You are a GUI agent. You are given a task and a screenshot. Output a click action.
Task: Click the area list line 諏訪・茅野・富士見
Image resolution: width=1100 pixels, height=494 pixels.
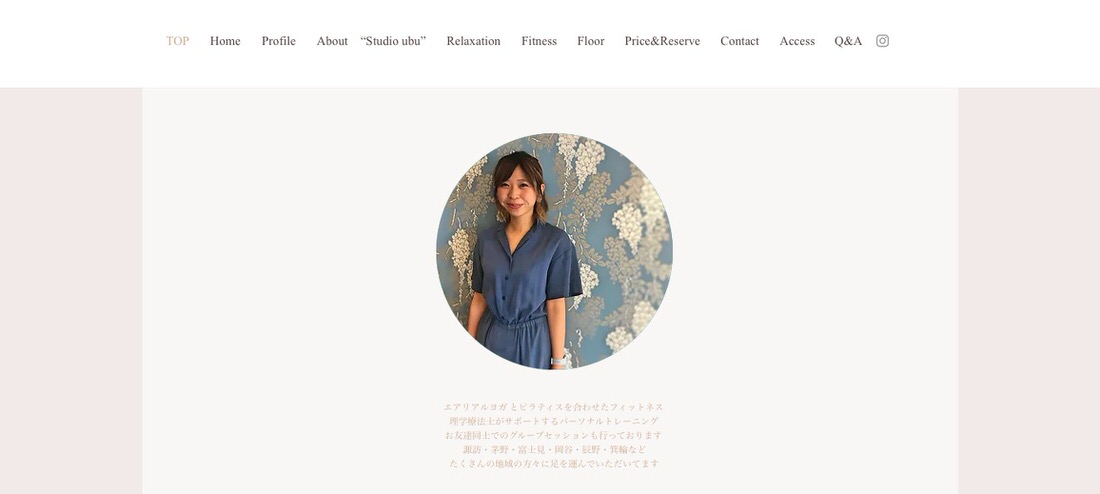coord(554,449)
